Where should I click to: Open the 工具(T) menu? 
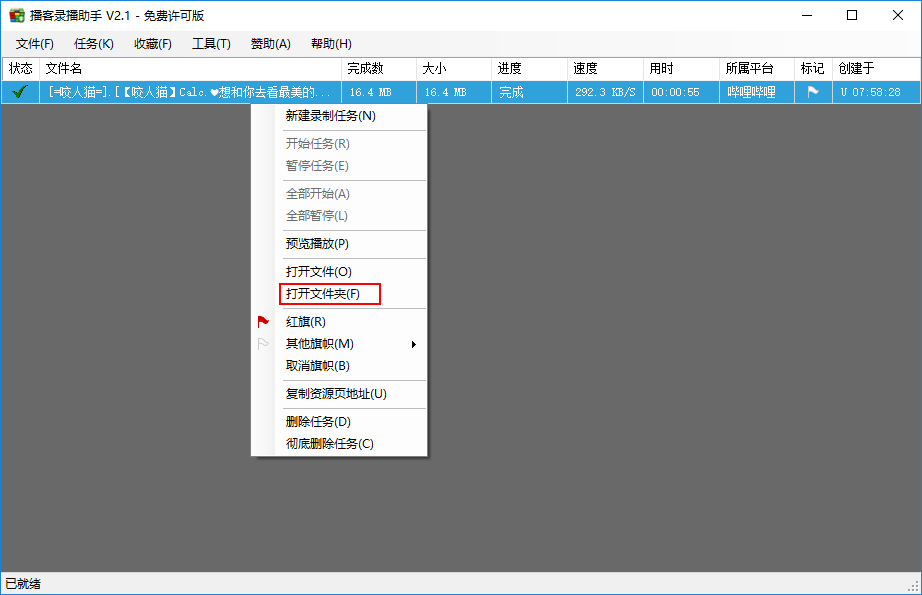pyautogui.click(x=211, y=44)
